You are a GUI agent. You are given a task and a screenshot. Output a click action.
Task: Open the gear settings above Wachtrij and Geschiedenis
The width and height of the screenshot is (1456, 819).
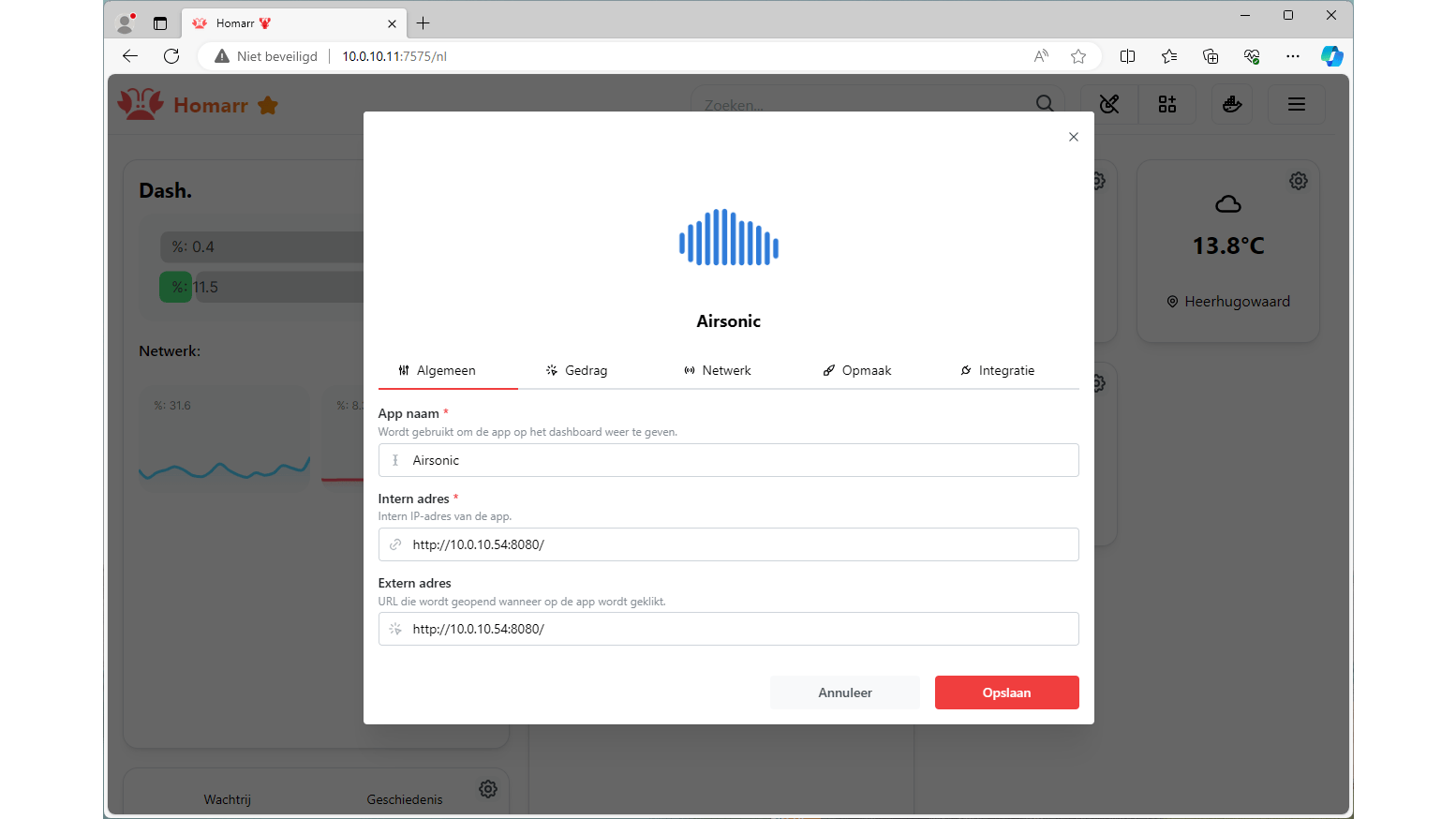pos(488,789)
